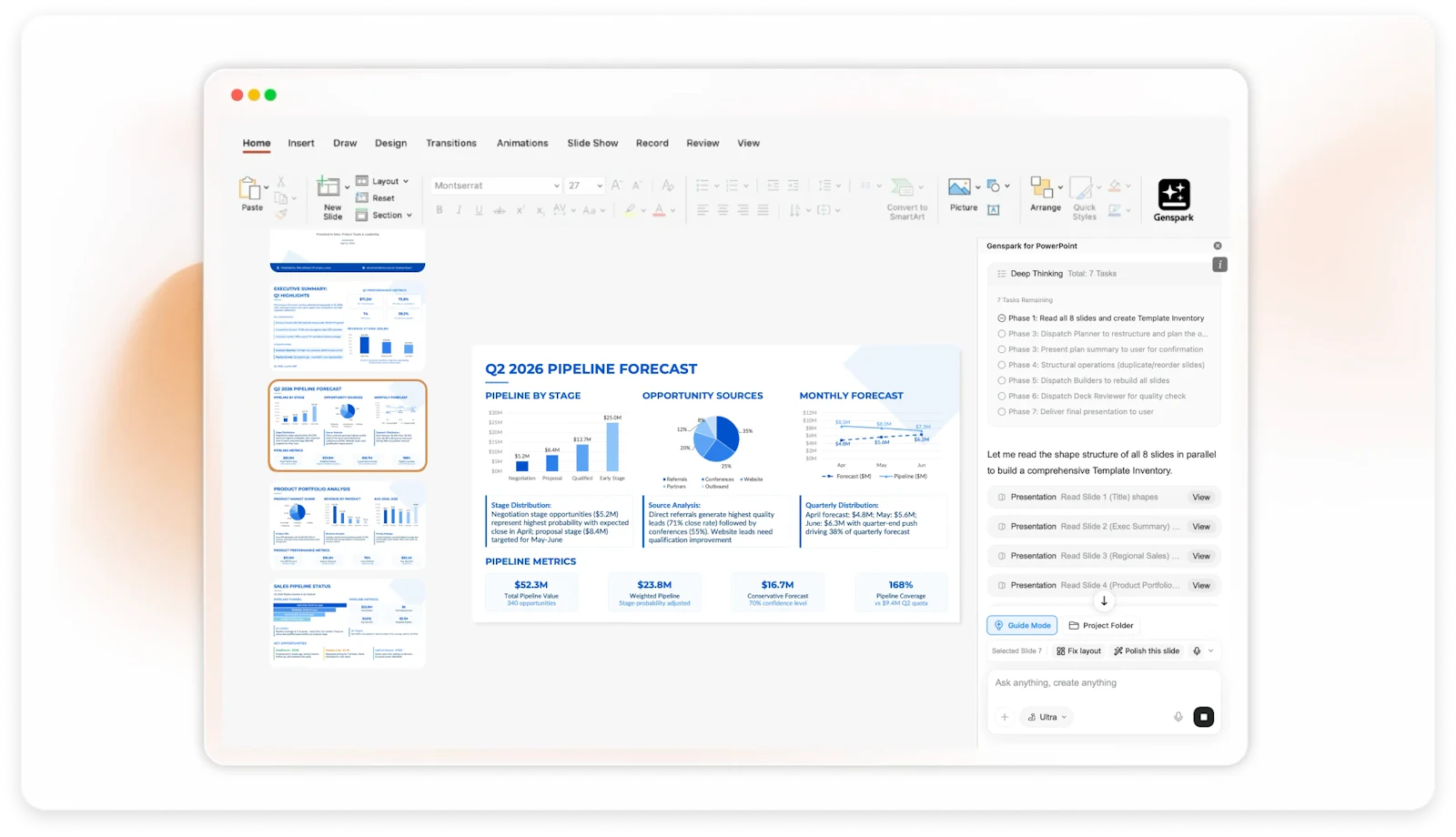Open Quick Styles gallery

(x=1084, y=199)
